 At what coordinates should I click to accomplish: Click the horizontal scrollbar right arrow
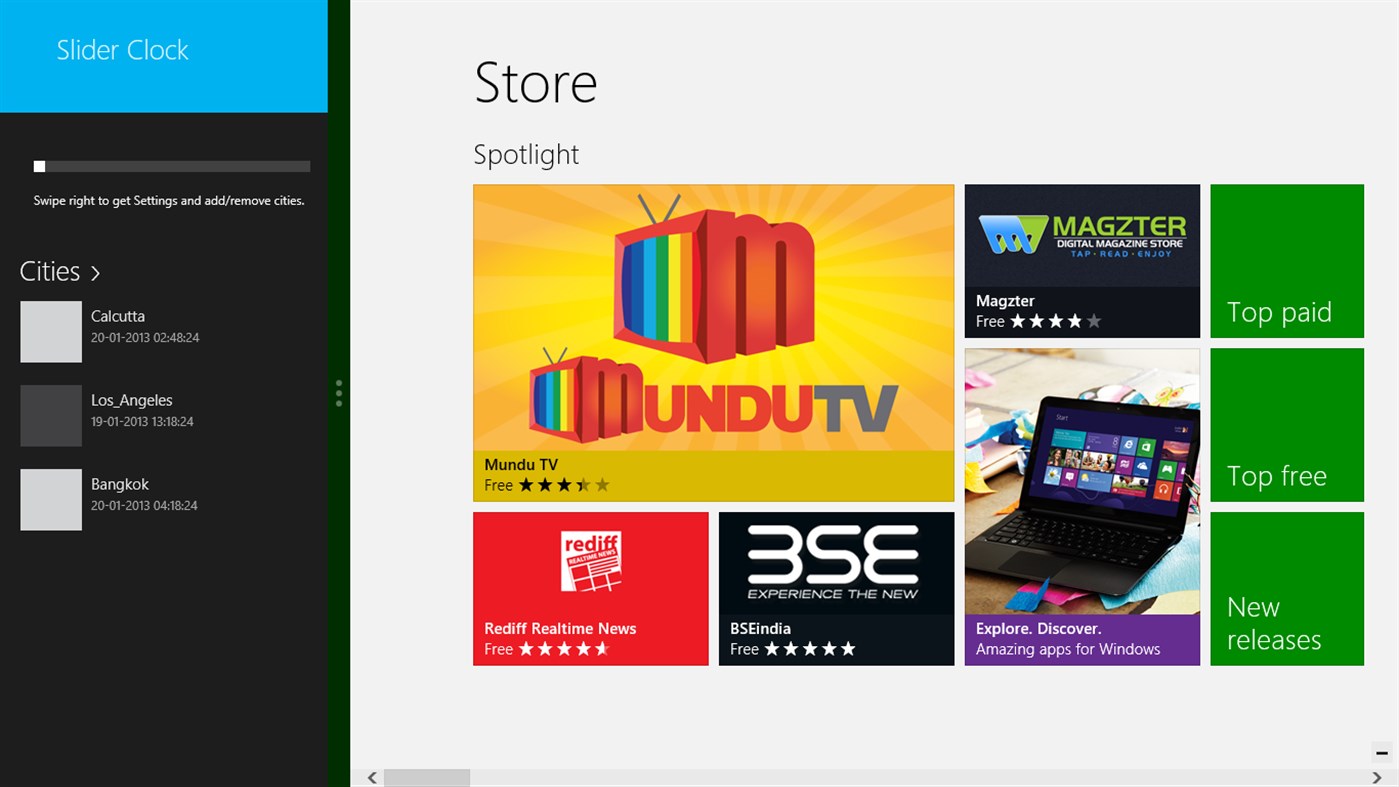(1377, 778)
